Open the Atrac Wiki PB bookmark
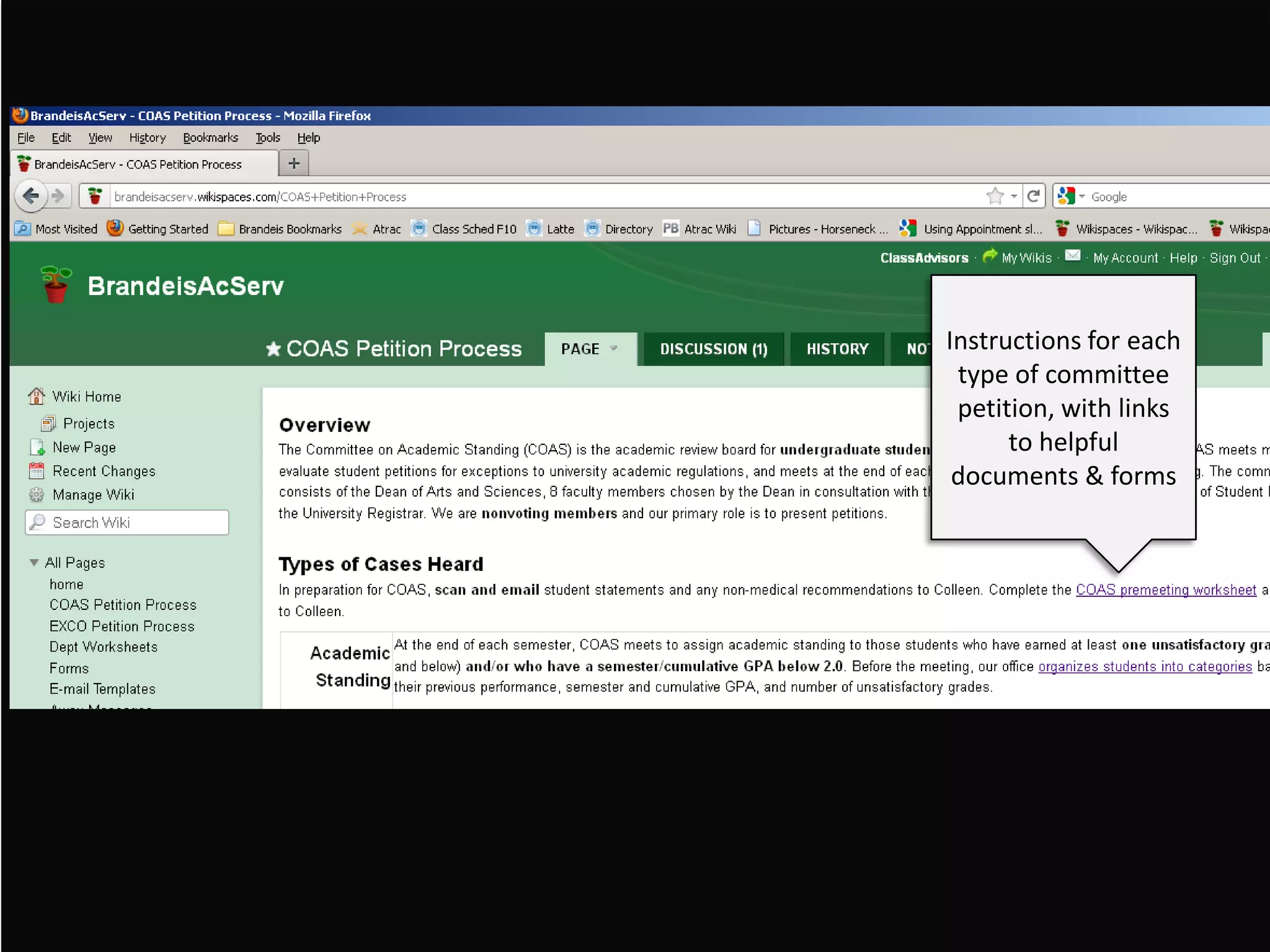This screenshot has height=952, width=1270. 699,229
